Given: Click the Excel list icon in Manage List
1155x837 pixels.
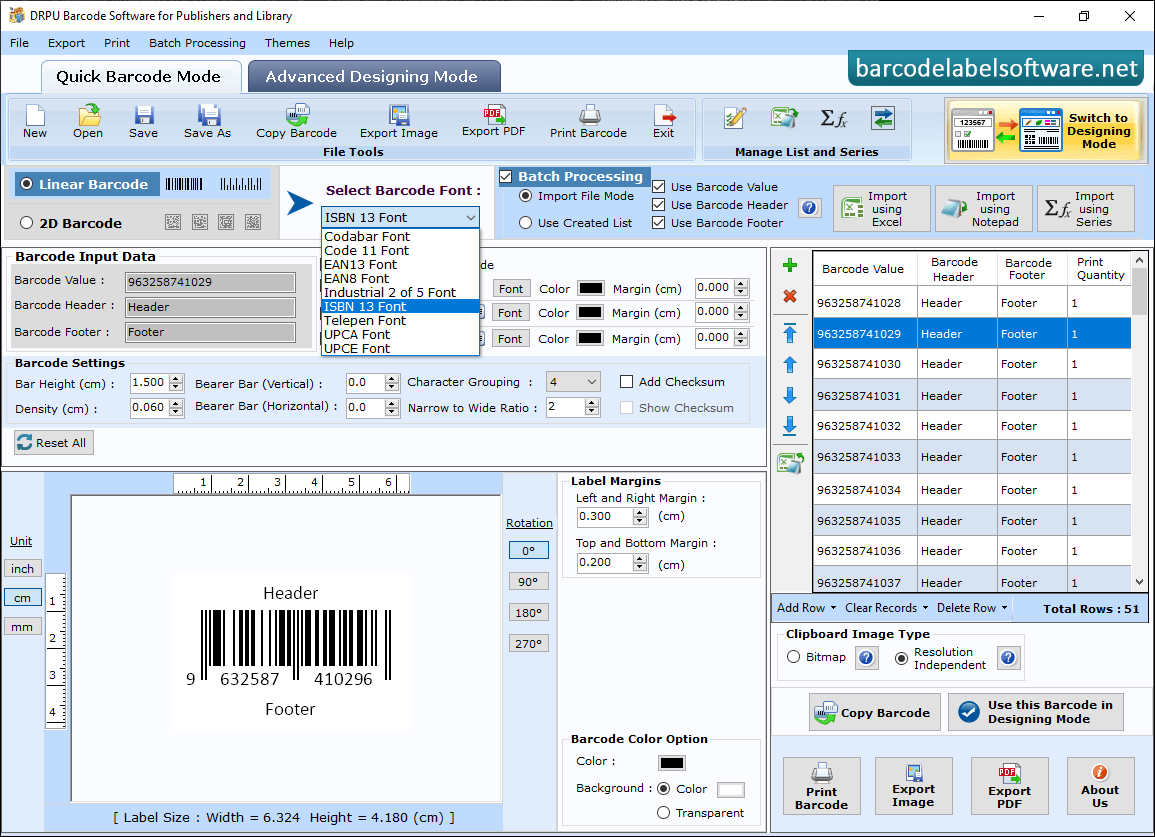Looking at the screenshot, I should click(784, 118).
